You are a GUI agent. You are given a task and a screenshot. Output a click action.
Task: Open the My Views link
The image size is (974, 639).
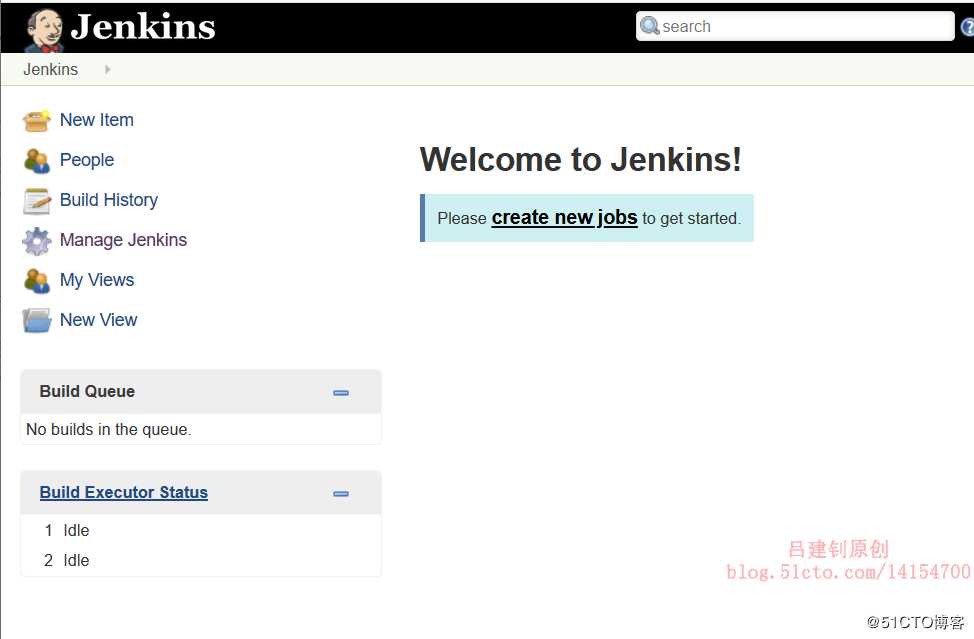(x=97, y=280)
